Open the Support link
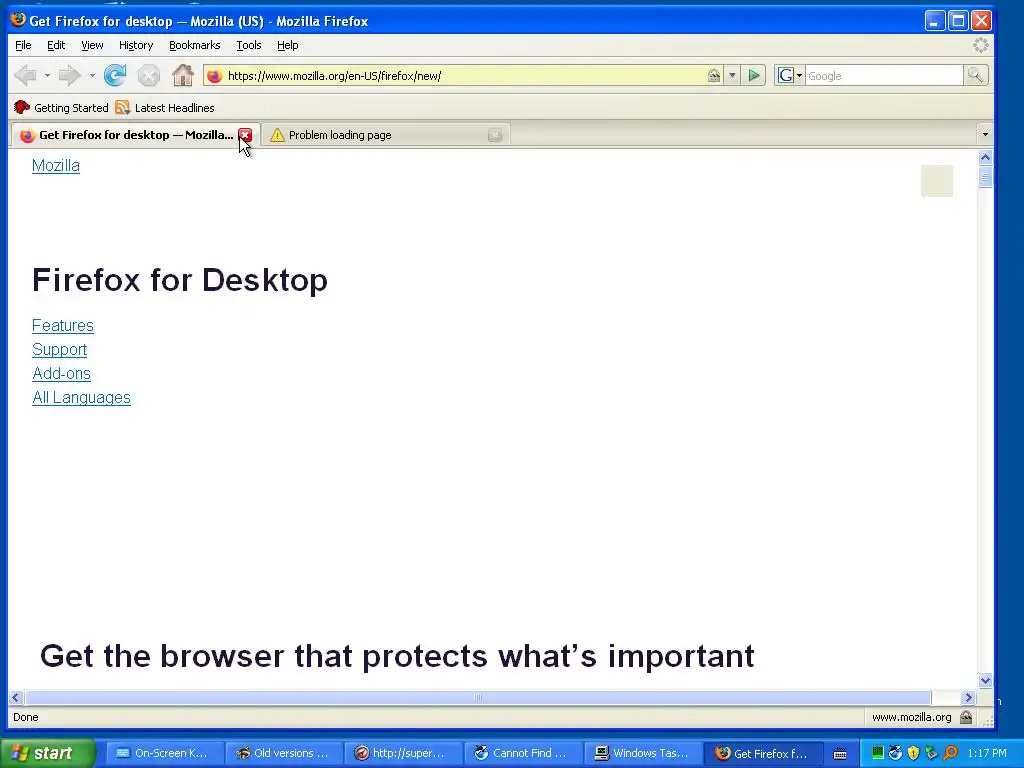The height and width of the screenshot is (768, 1024). point(59,349)
